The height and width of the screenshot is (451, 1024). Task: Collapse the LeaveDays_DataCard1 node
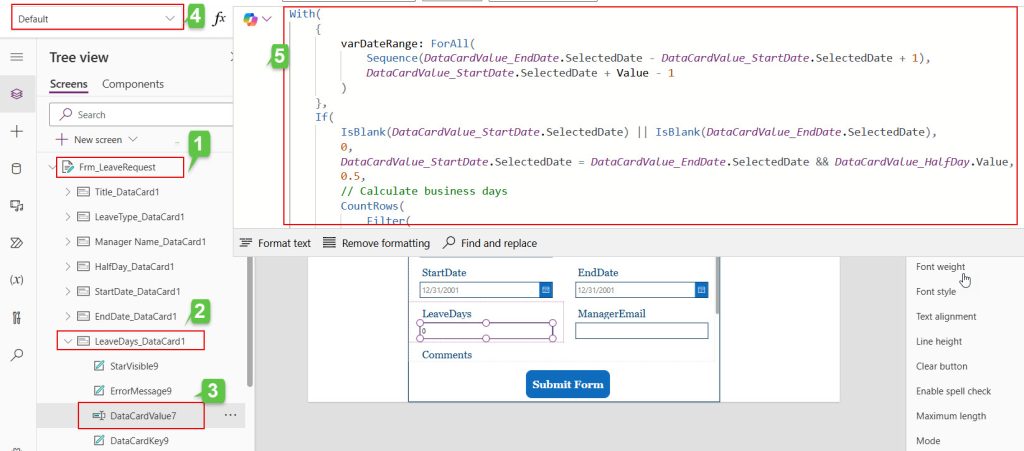point(68,341)
